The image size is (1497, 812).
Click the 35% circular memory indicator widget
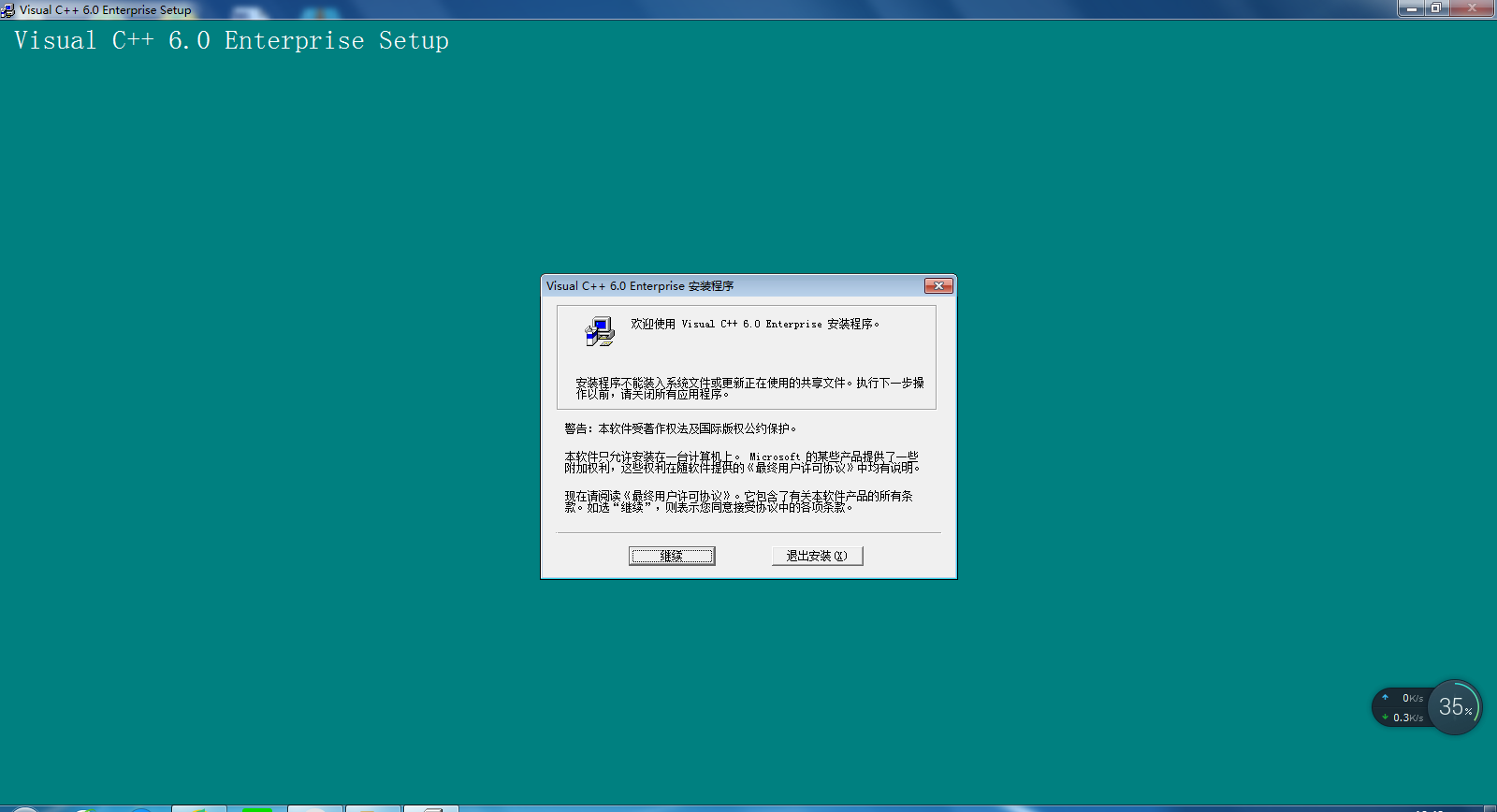click(1454, 707)
